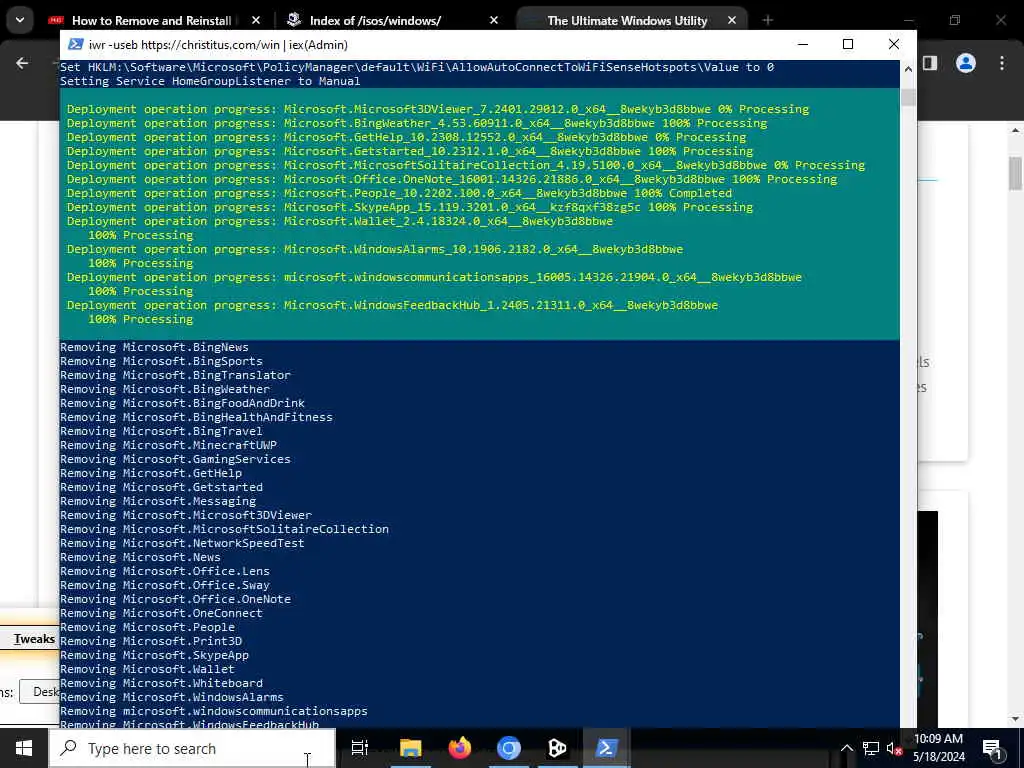Open the notification center icon
The width and height of the screenshot is (1024, 768).
click(x=992, y=749)
